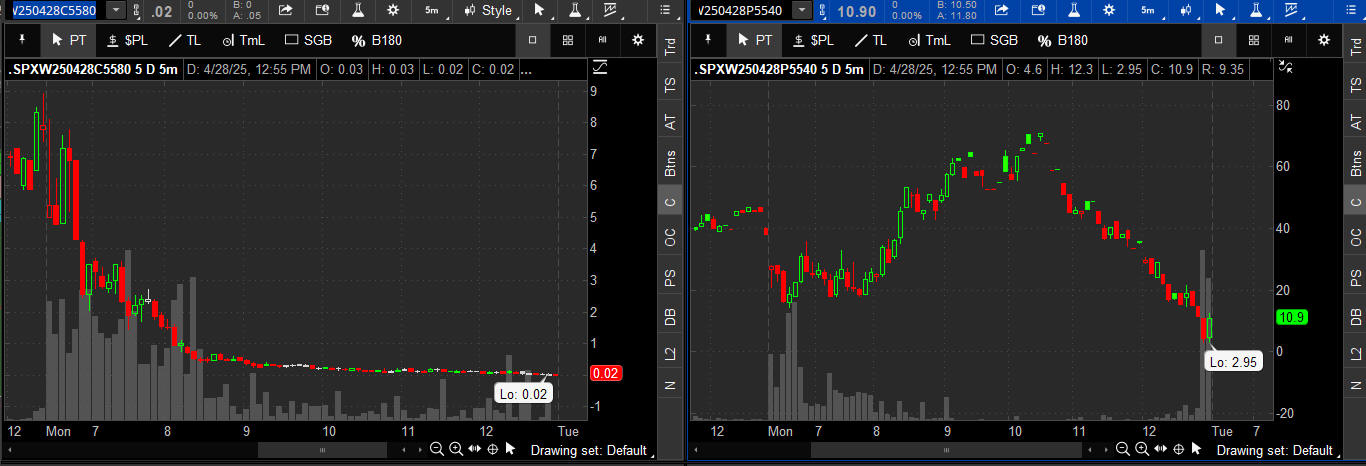The height and width of the screenshot is (466, 1366).
Task: Toggle the symbol link chain in left chart
Action: [136, 10]
